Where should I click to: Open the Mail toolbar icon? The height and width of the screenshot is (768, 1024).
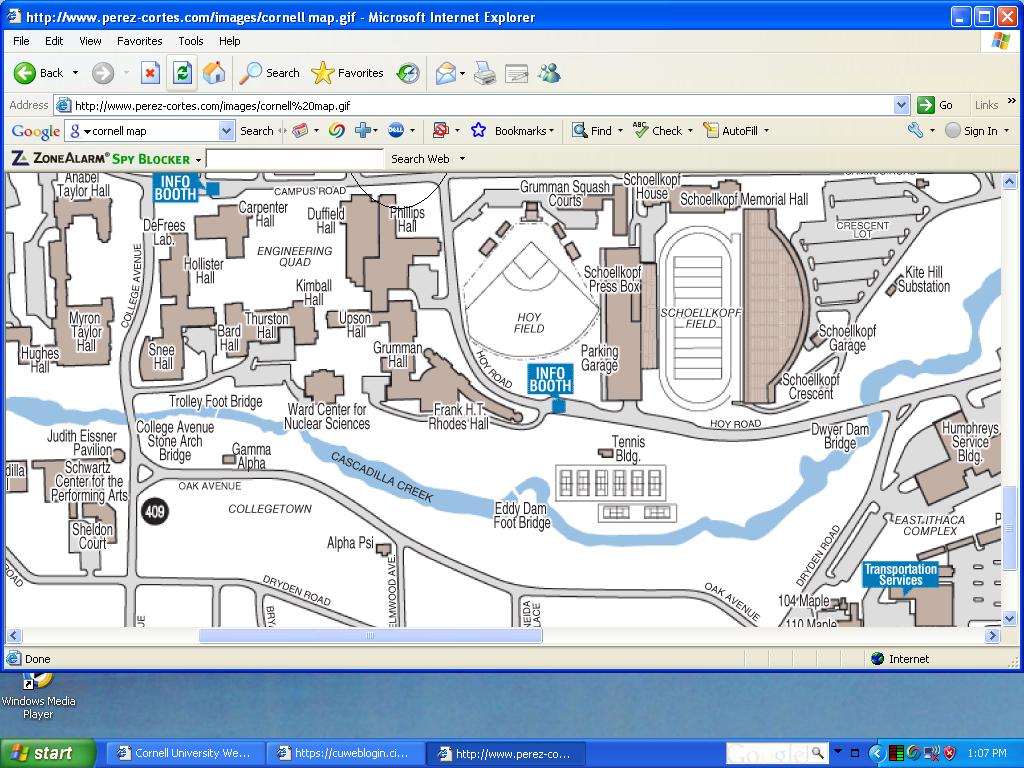(446, 73)
